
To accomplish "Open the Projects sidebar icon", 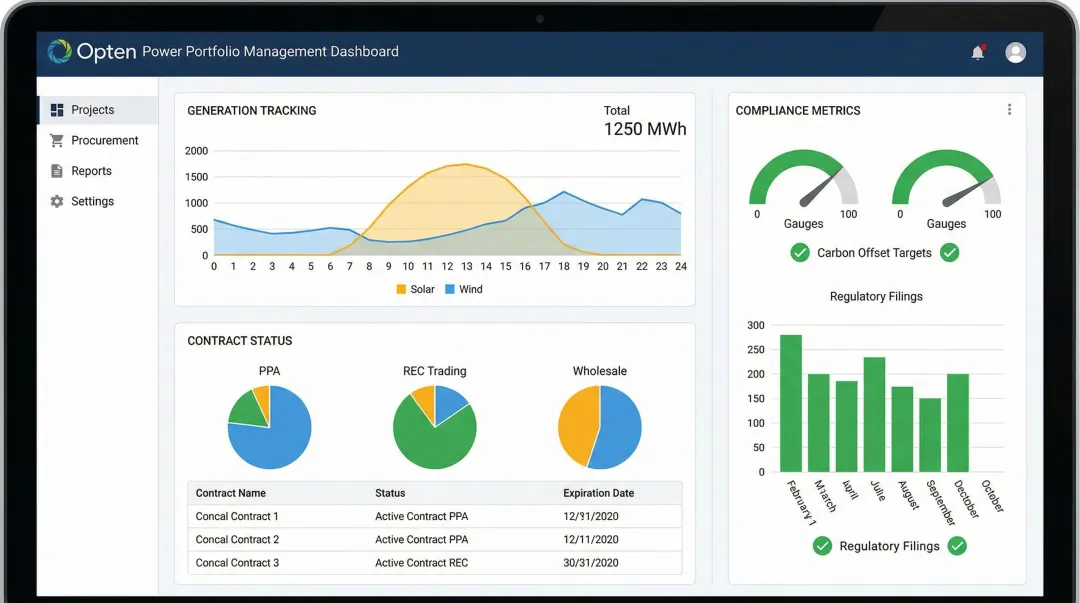I will coord(58,109).
